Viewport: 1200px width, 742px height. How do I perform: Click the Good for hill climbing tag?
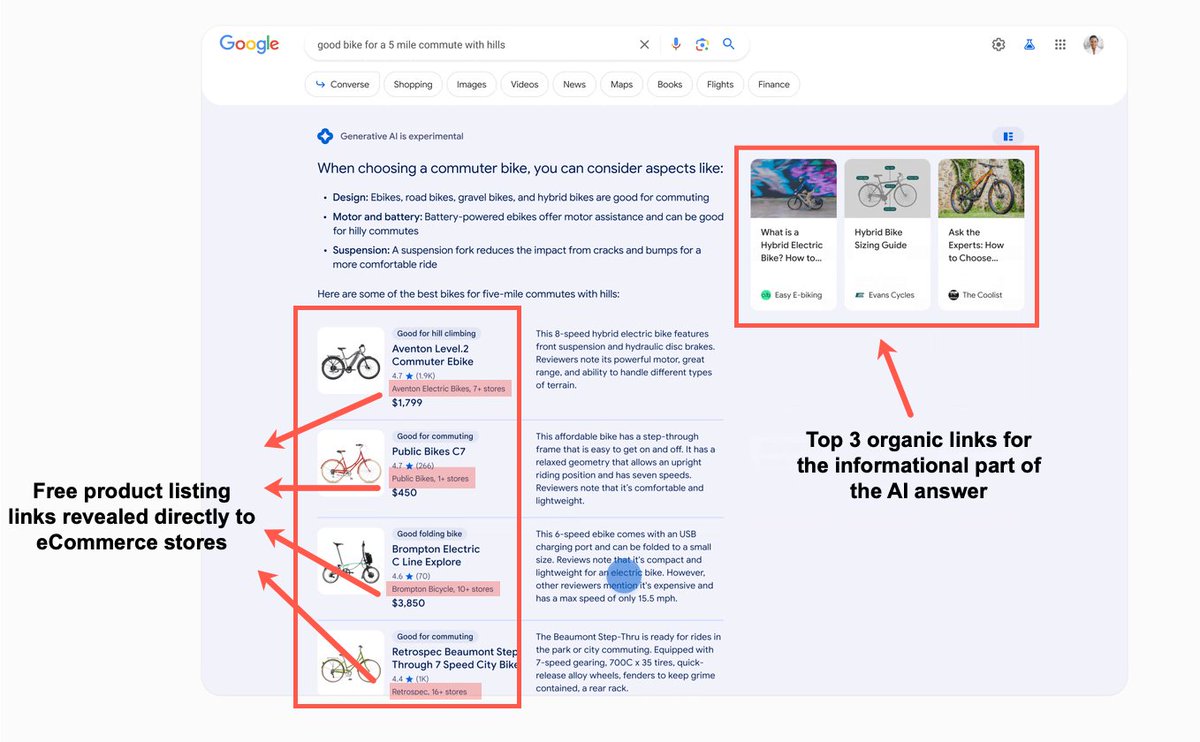(436, 333)
